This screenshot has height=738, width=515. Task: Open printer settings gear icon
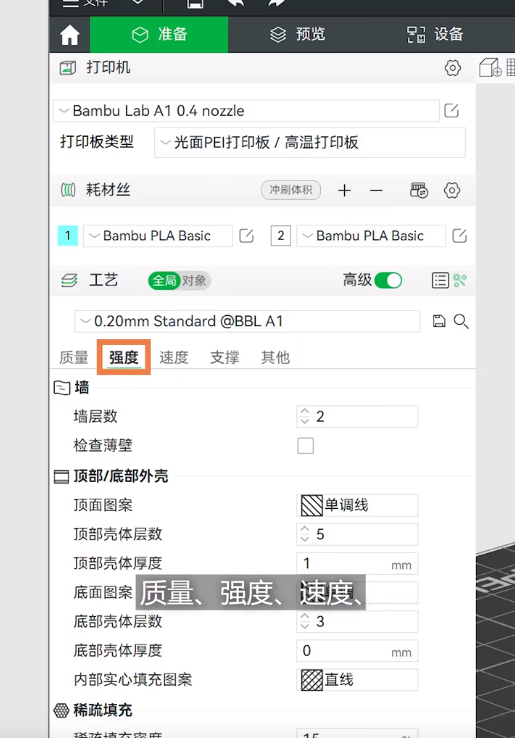click(x=452, y=68)
